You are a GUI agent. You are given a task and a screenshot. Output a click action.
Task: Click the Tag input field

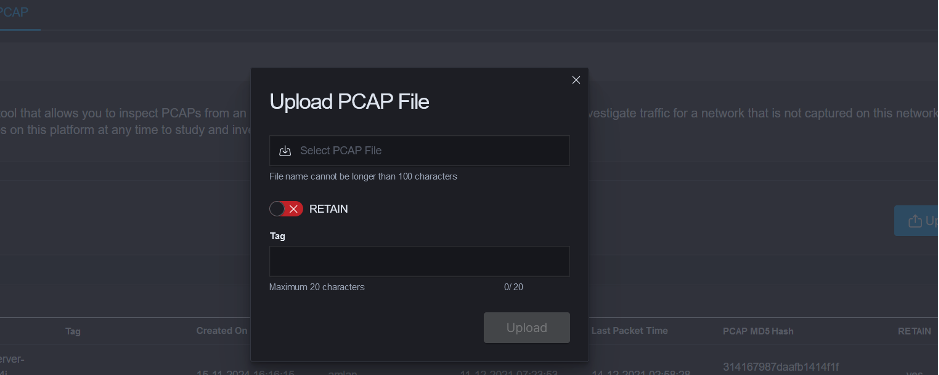tap(419, 261)
